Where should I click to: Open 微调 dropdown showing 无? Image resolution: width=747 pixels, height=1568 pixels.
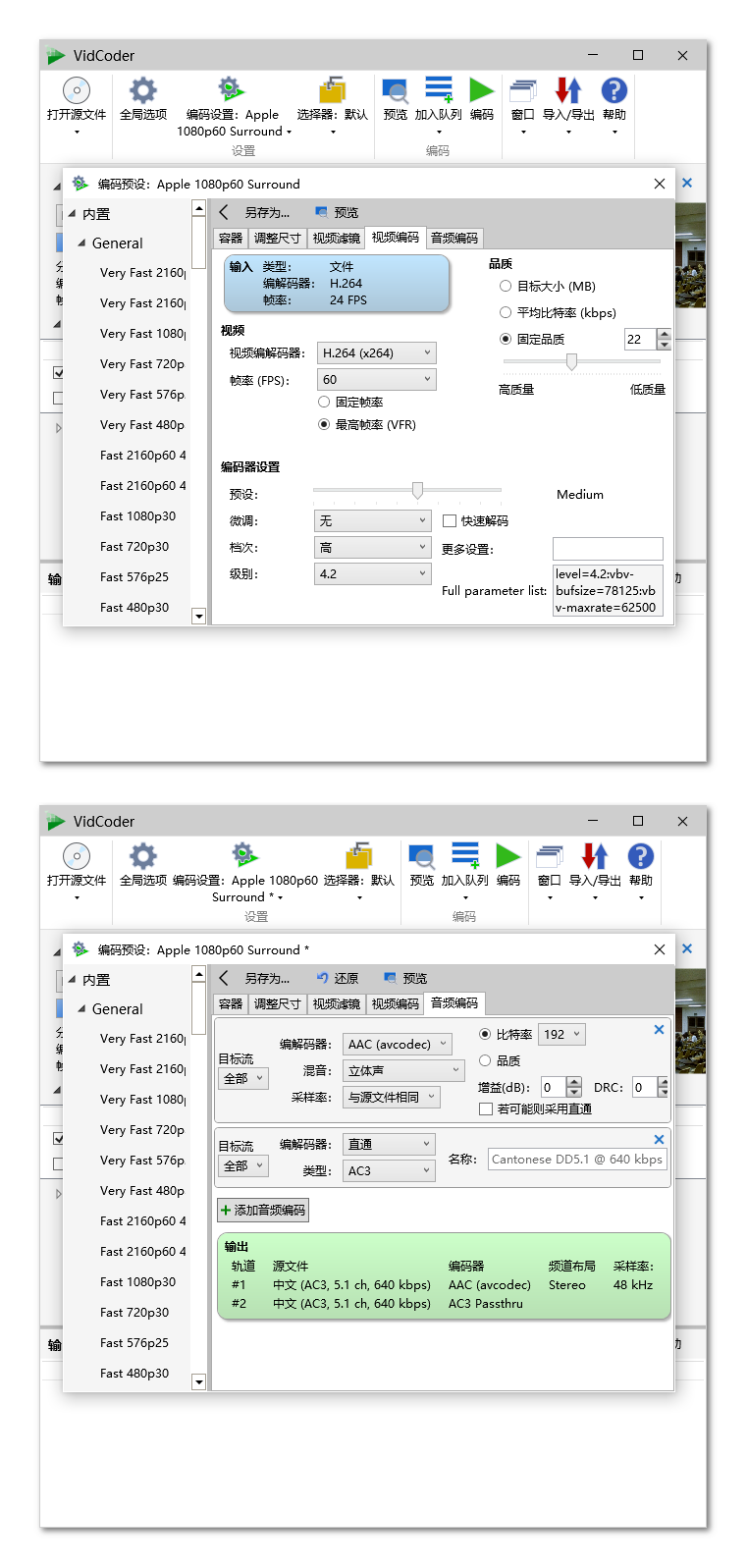point(373,521)
